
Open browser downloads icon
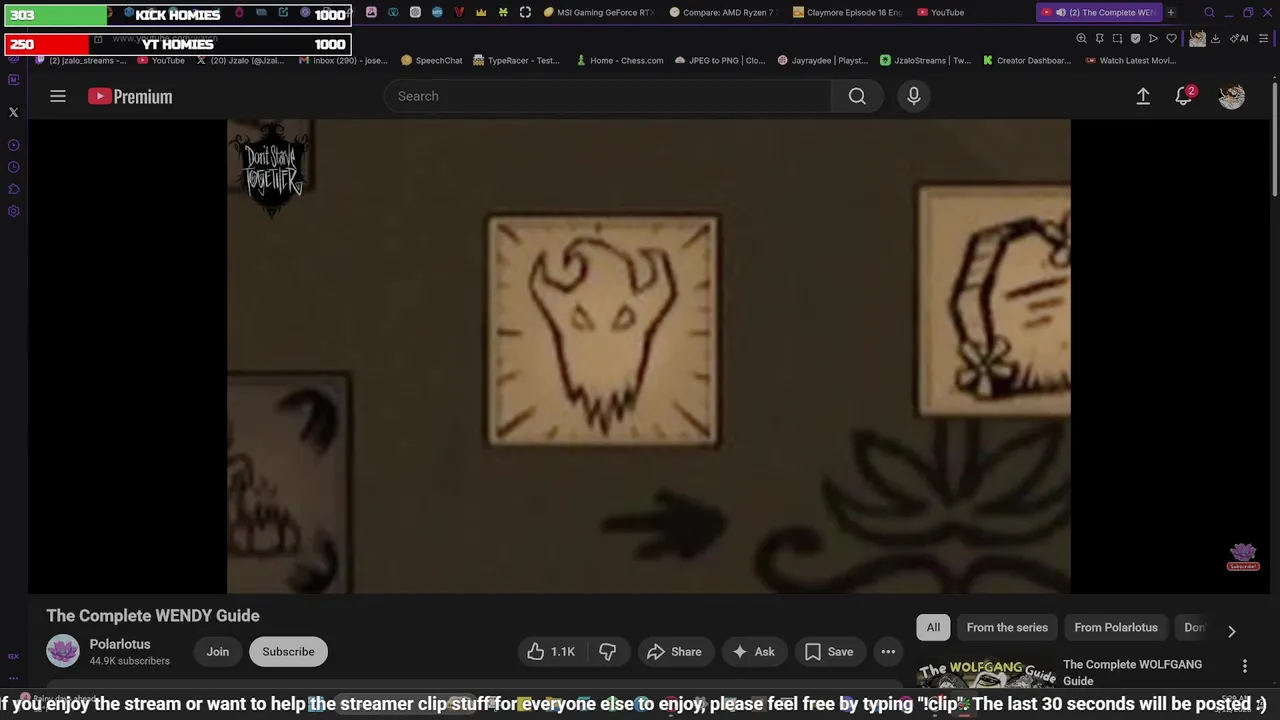click(1215, 38)
